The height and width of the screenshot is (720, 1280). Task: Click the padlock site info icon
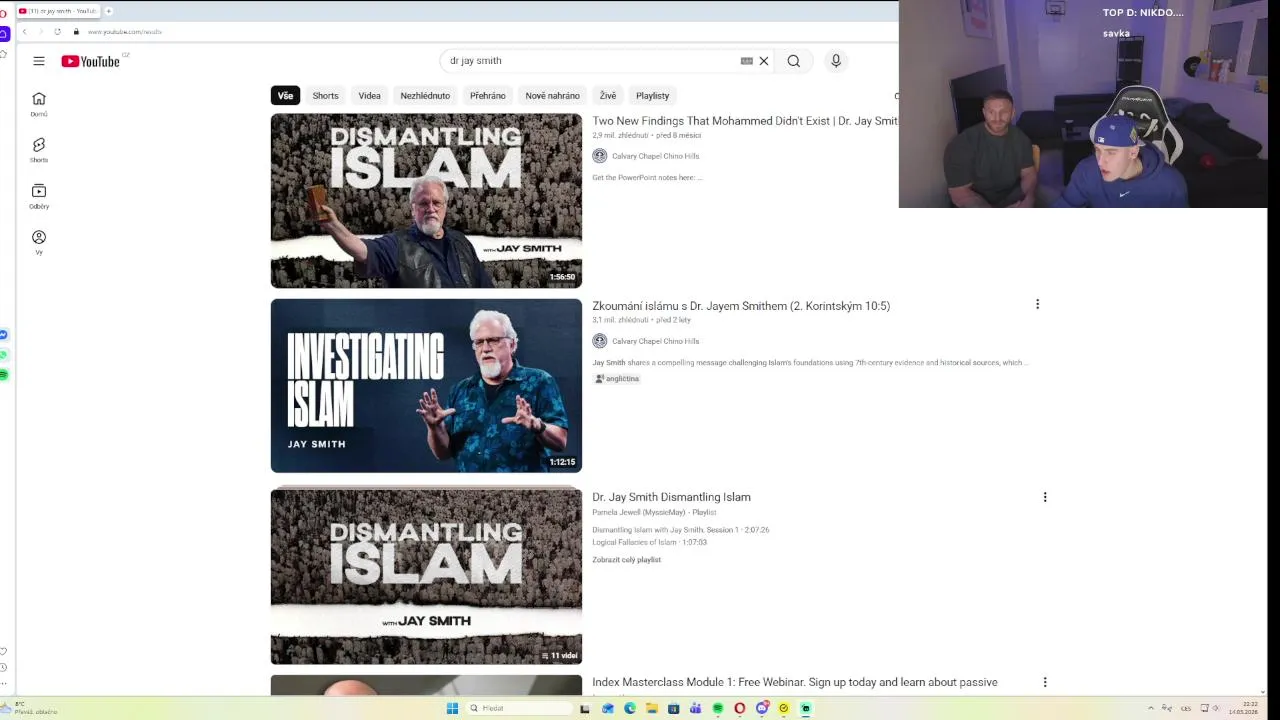click(x=76, y=31)
